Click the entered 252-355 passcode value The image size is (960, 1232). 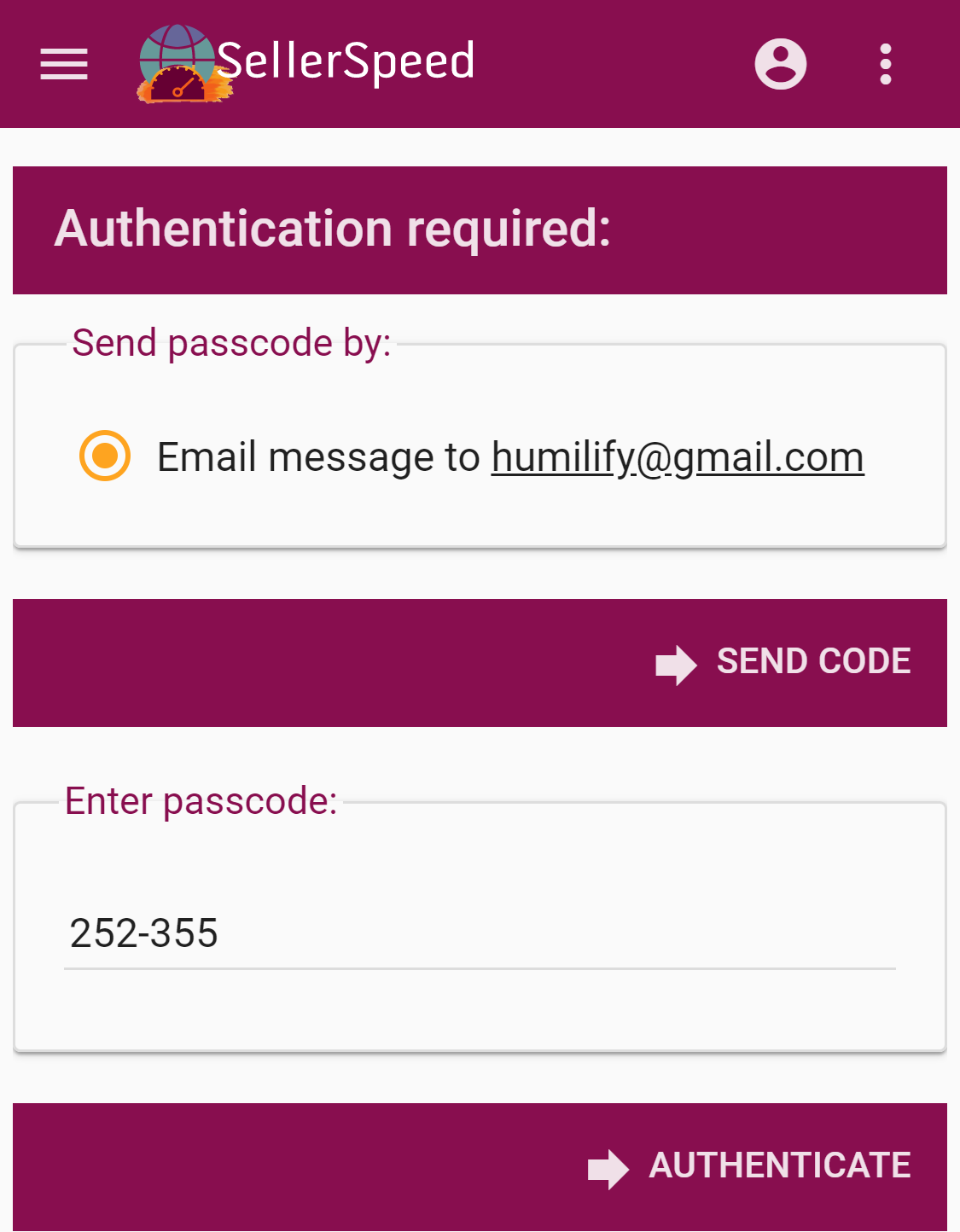(144, 933)
